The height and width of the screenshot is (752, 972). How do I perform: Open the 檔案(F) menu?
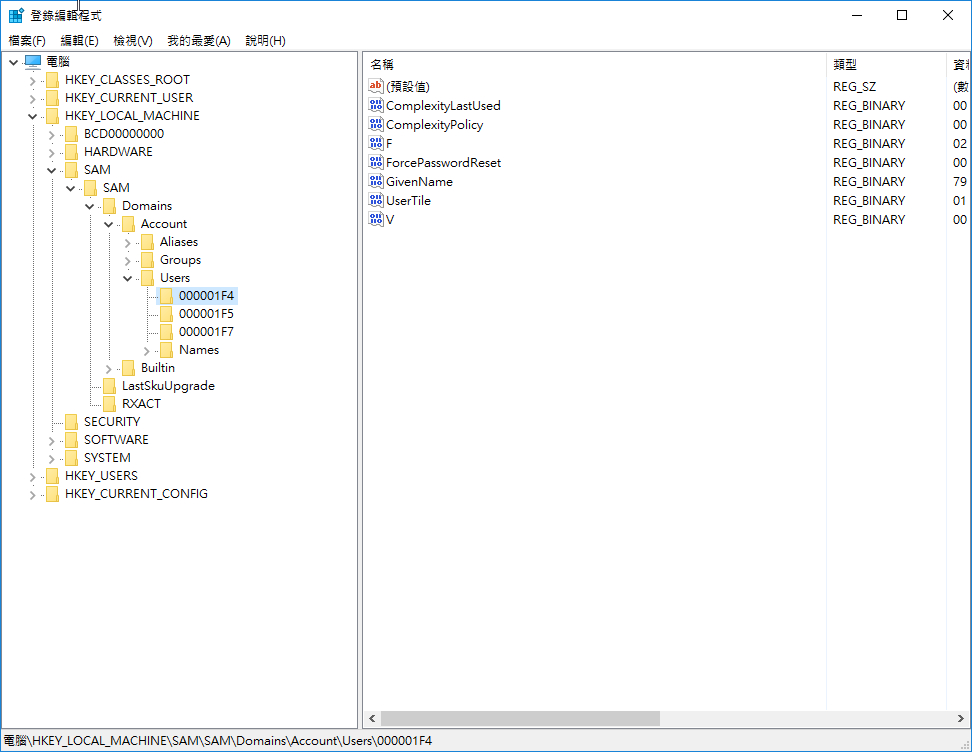click(x=27, y=41)
